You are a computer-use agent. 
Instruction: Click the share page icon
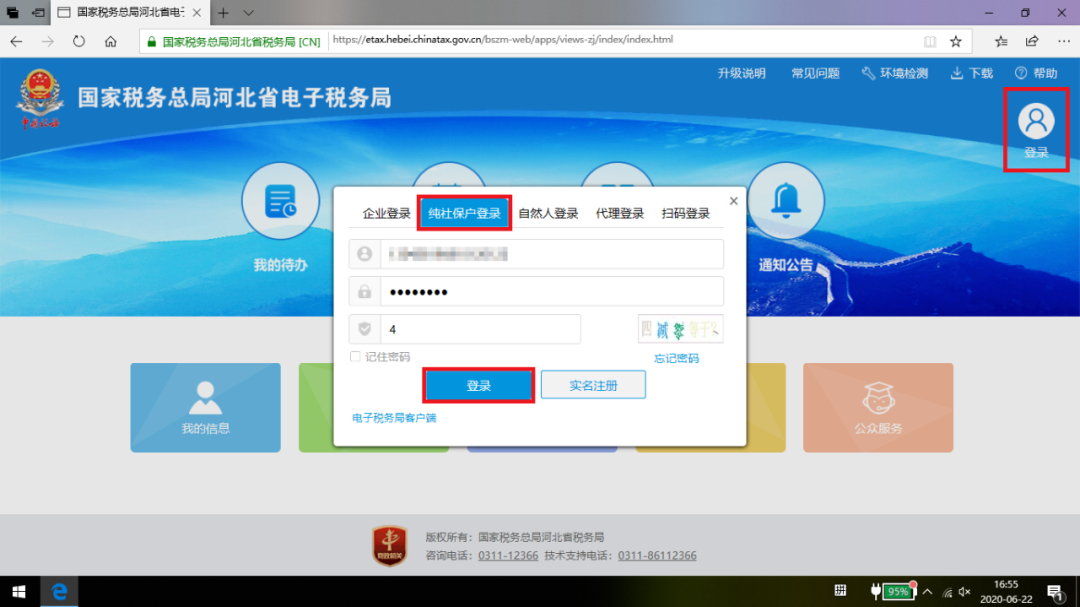(1032, 41)
